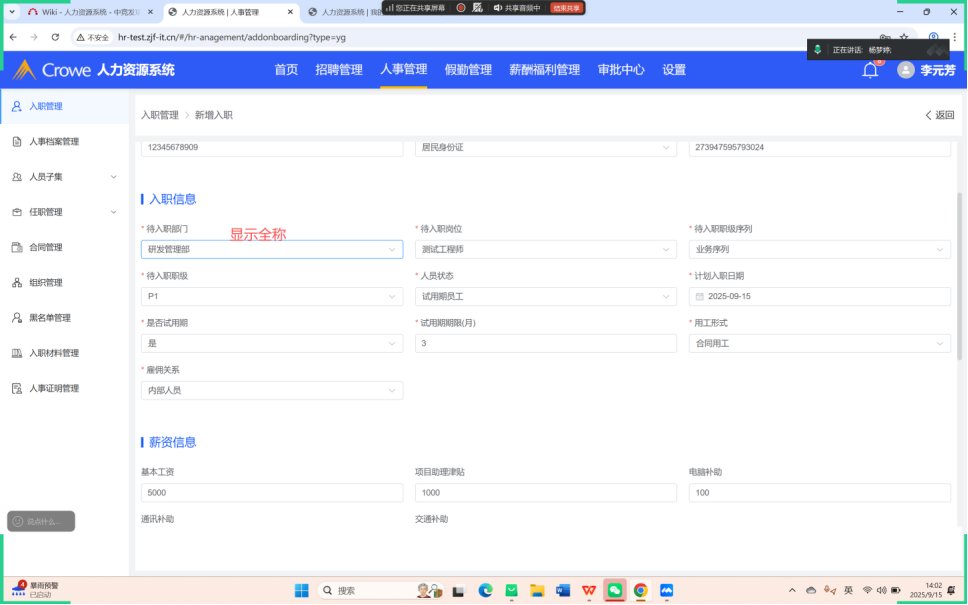Click the calendar icon in 计划入职日期

[x=699, y=297]
